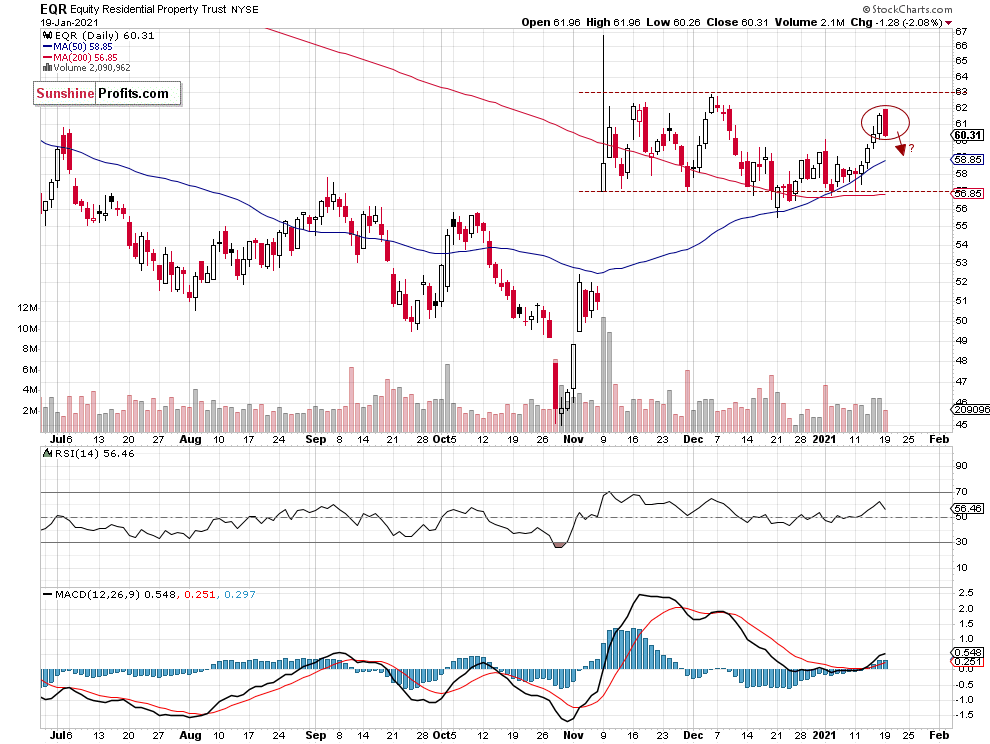The height and width of the screenshot is (744, 990).
Task: Click the 'RSI(14) 56.46' panel label
Action: 95,453
